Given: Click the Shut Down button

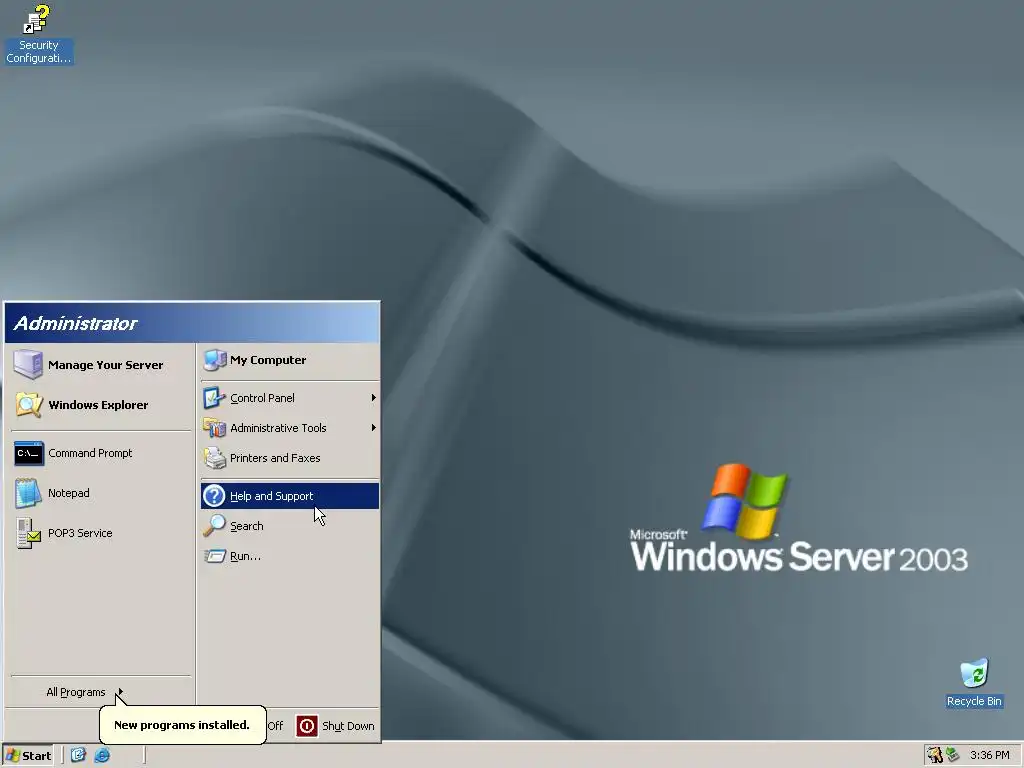Looking at the screenshot, I should click(x=336, y=726).
